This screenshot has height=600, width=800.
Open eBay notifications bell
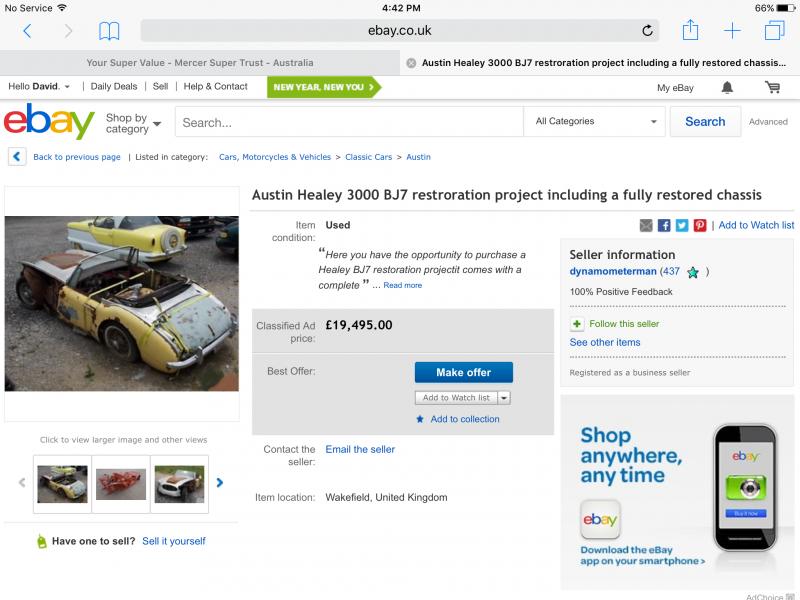727,88
